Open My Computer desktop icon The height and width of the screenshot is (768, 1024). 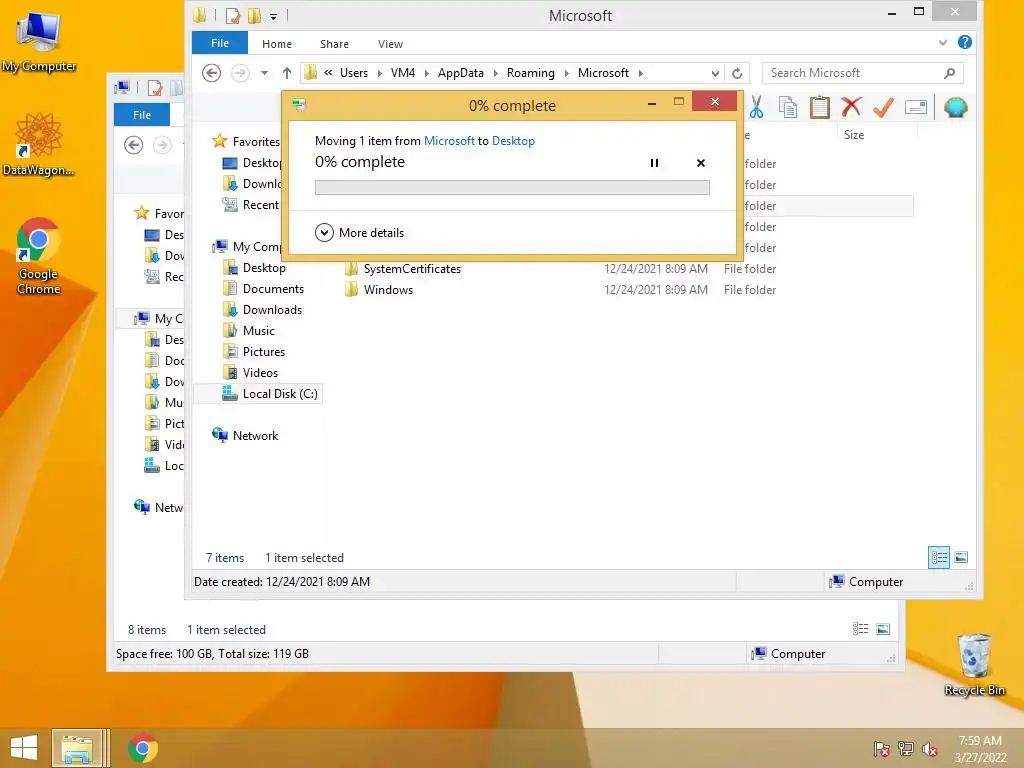click(x=39, y=40)
